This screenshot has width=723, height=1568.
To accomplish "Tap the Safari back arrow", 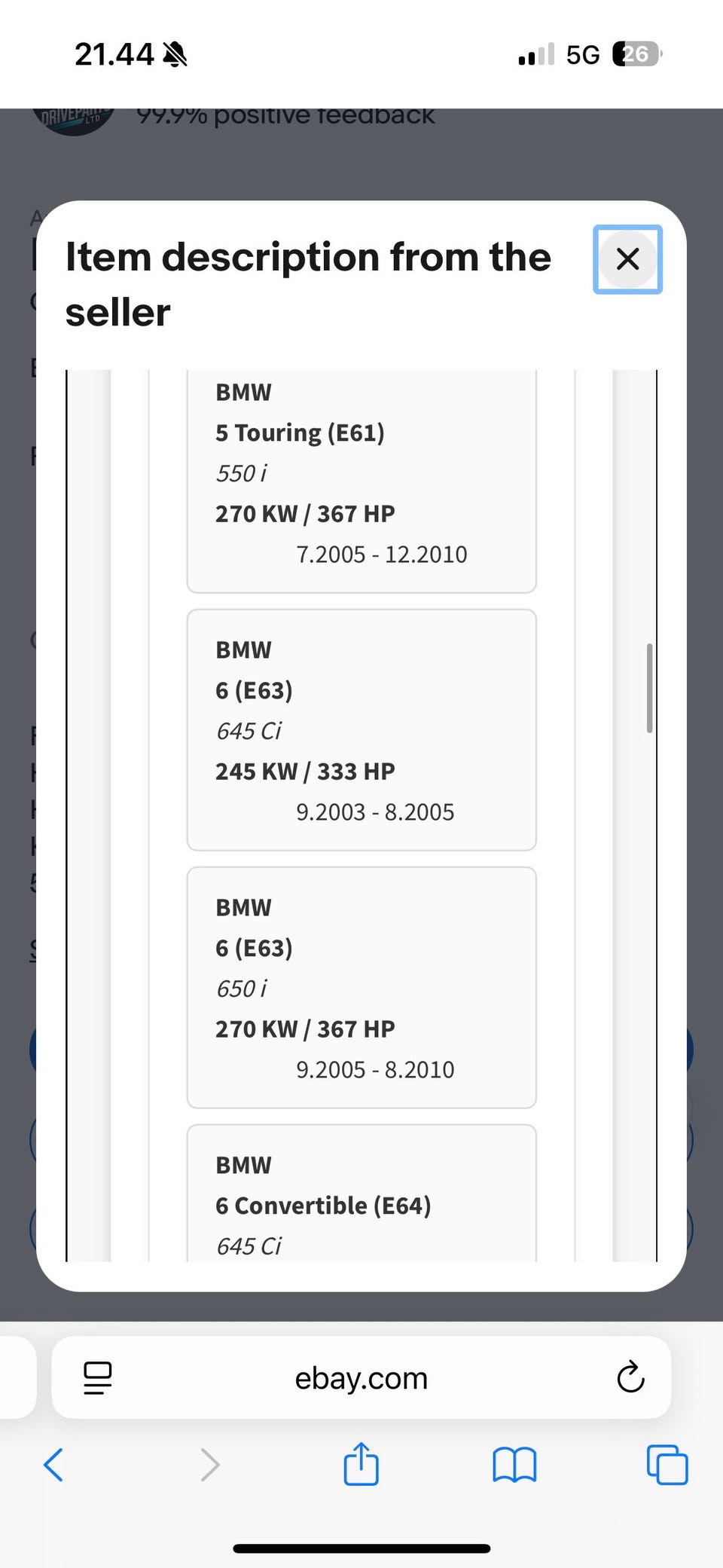I will (x=53, y=1465).
